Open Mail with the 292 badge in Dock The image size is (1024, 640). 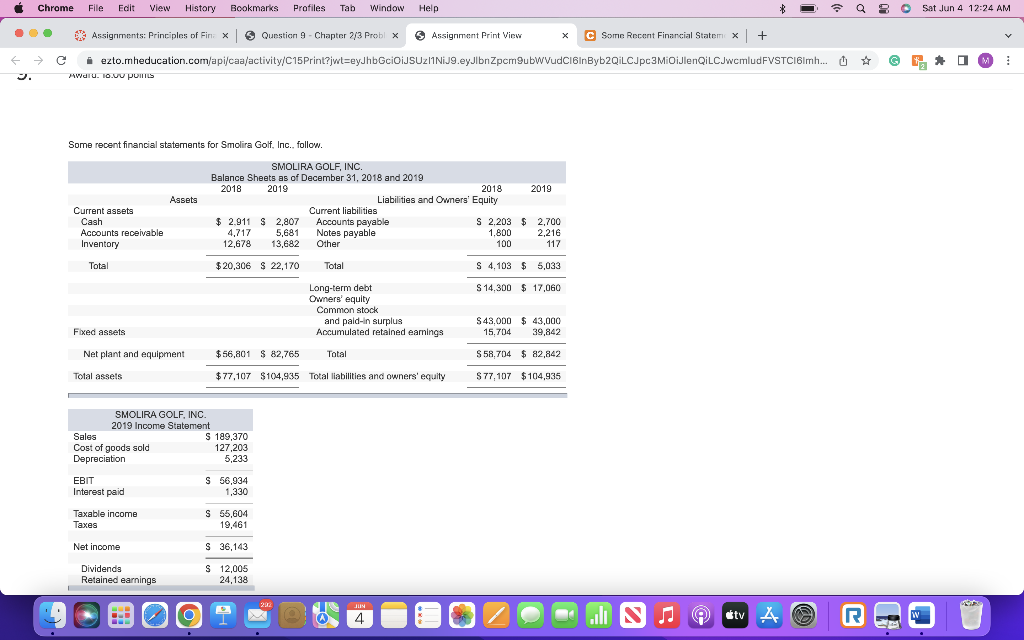tap(257, 615)
